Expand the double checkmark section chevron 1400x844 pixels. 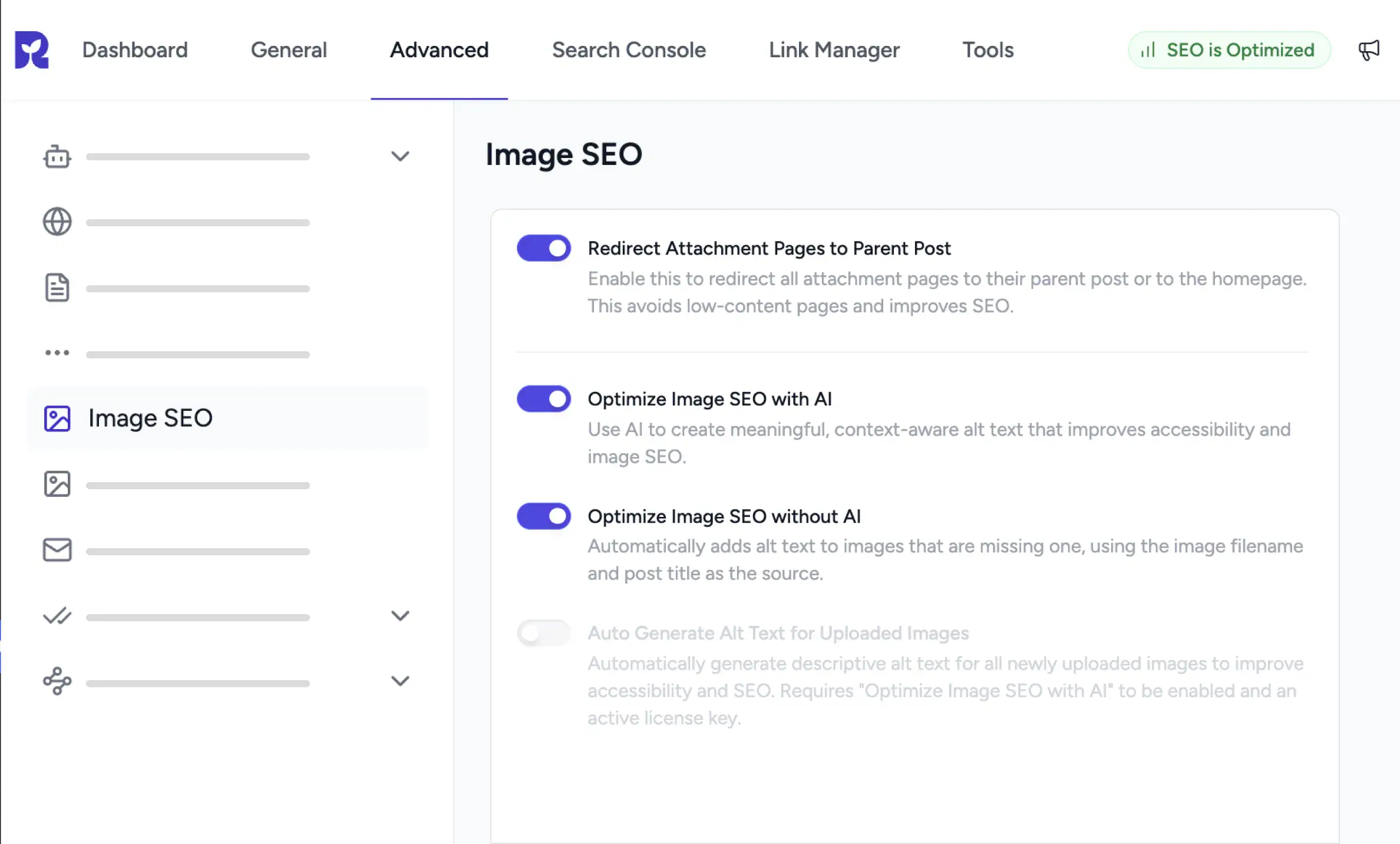click(400, 616)
